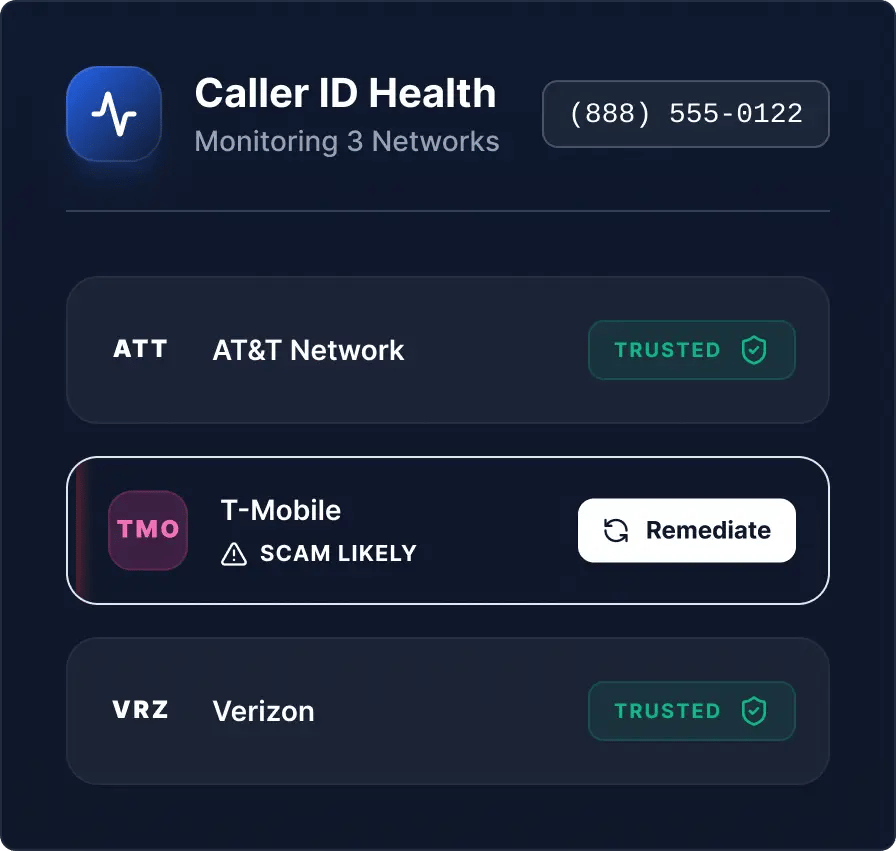Select the (888) 555-0122 phone number field

(x=686, y=114)
